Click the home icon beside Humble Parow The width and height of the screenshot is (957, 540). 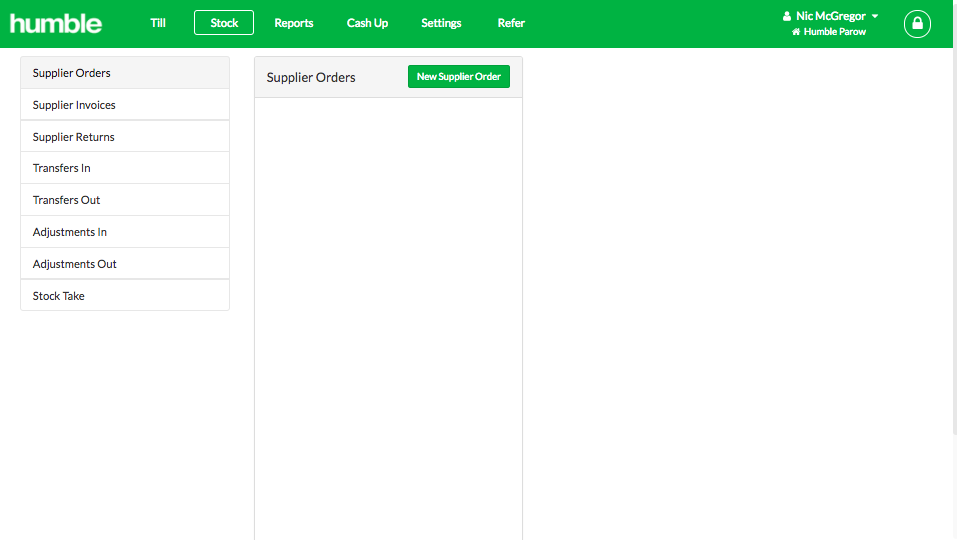tap(796, 32)
